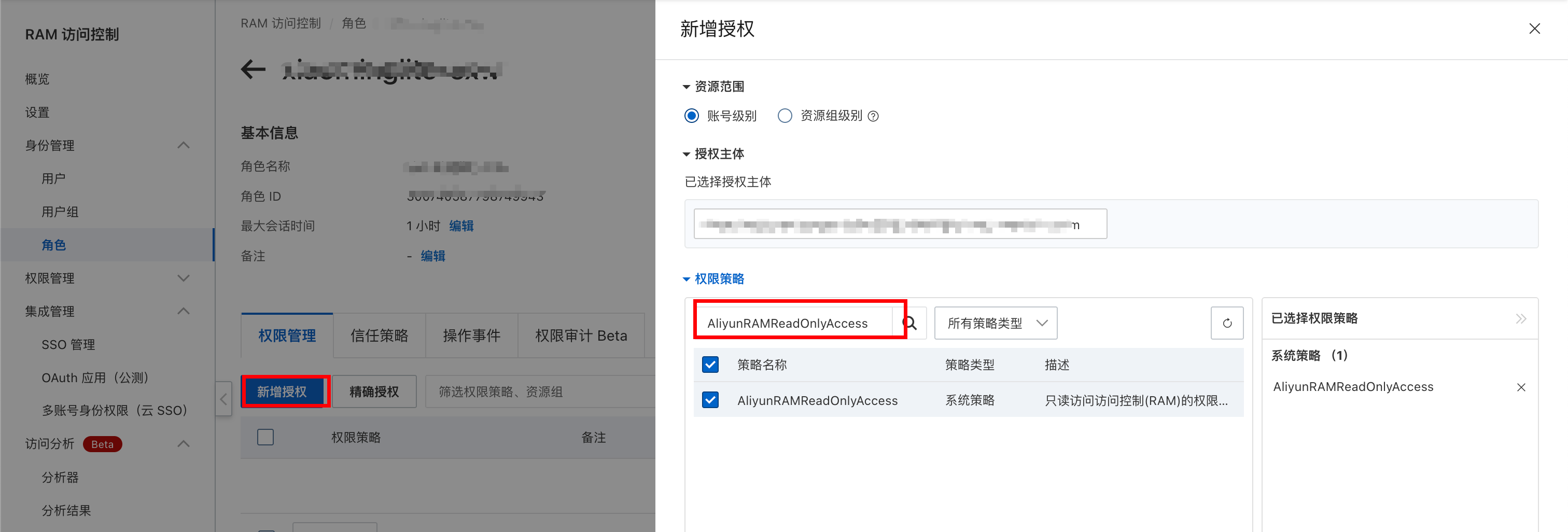Click 编辑 link beside 备注
Image resolution: width=1568 pixels, height=532 pixels.
tap(433, 256)
